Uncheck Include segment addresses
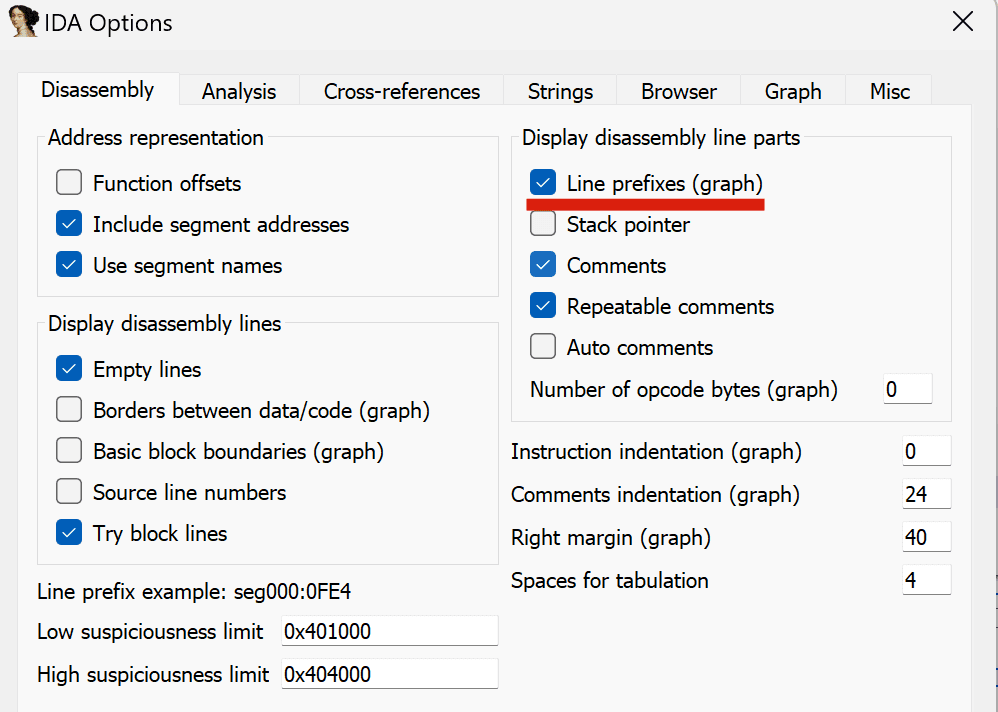 click(69, 223)
